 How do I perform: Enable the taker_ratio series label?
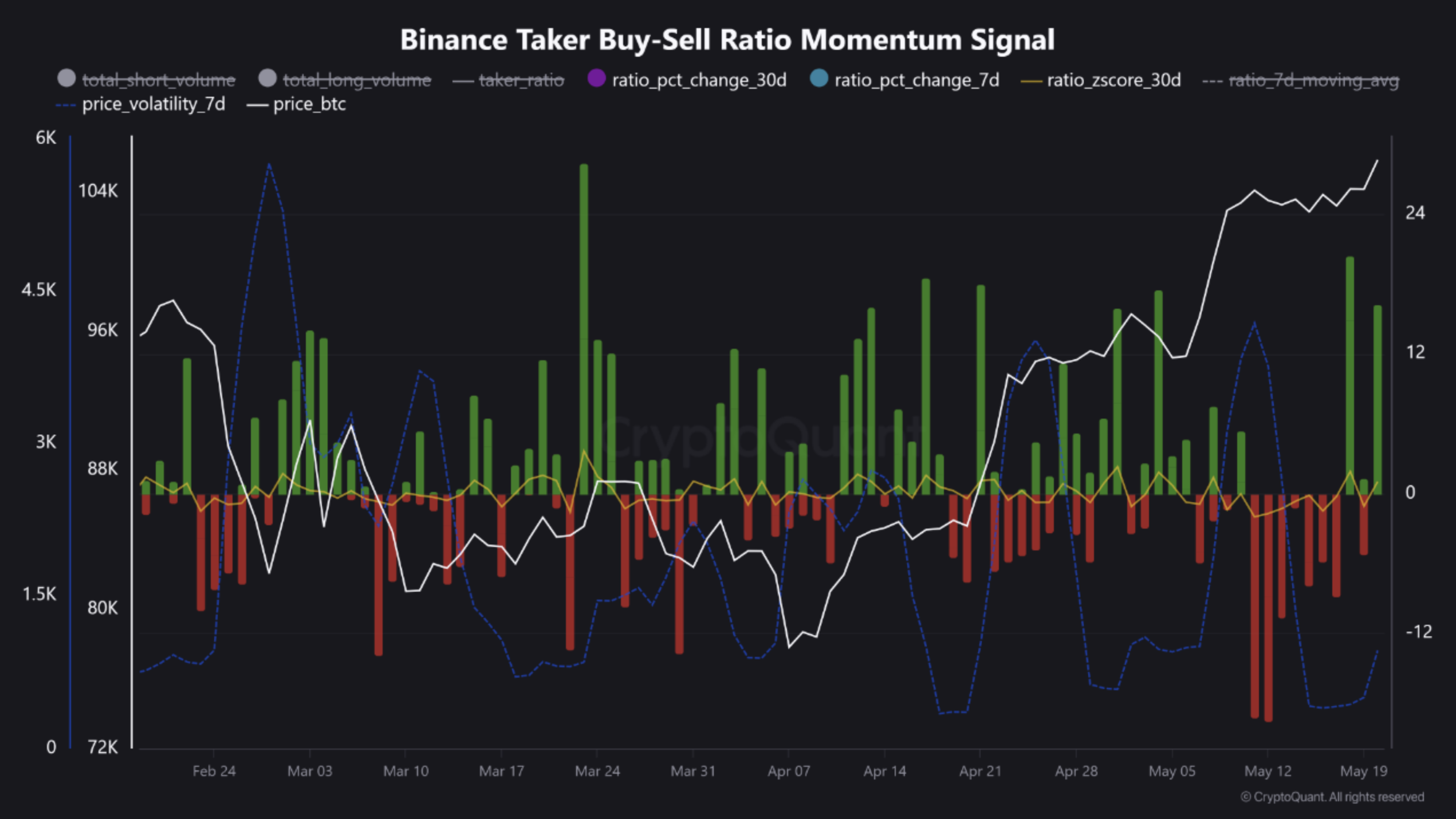[x=521, y=80]
